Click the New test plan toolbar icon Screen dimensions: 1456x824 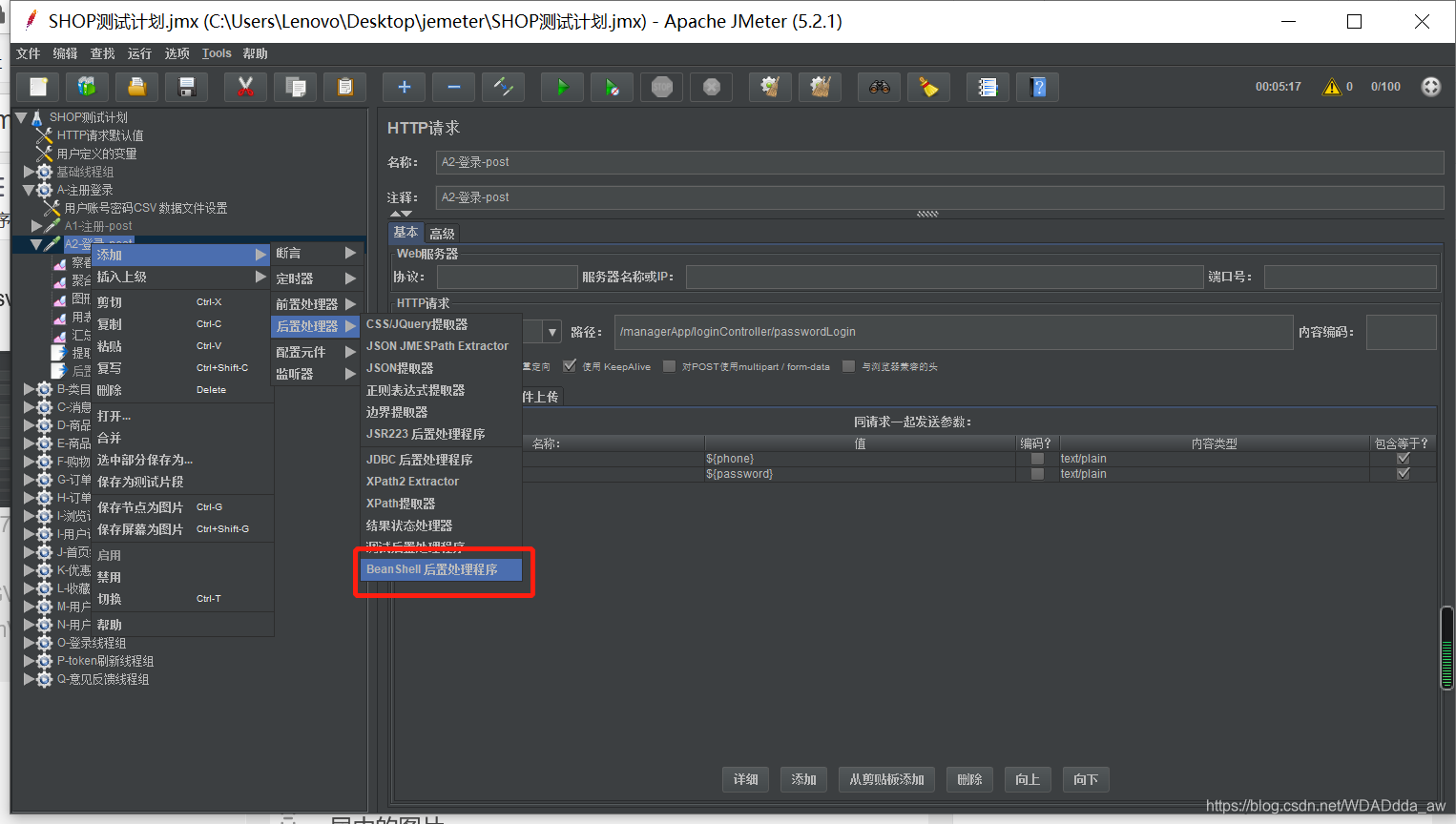(x=38, y=87)
